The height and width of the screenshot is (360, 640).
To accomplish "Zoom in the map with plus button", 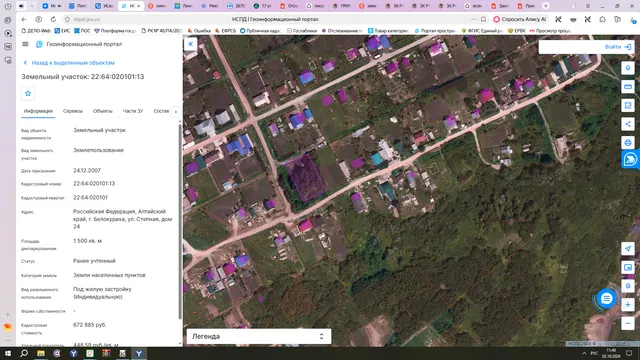I will tap(628, 305).
